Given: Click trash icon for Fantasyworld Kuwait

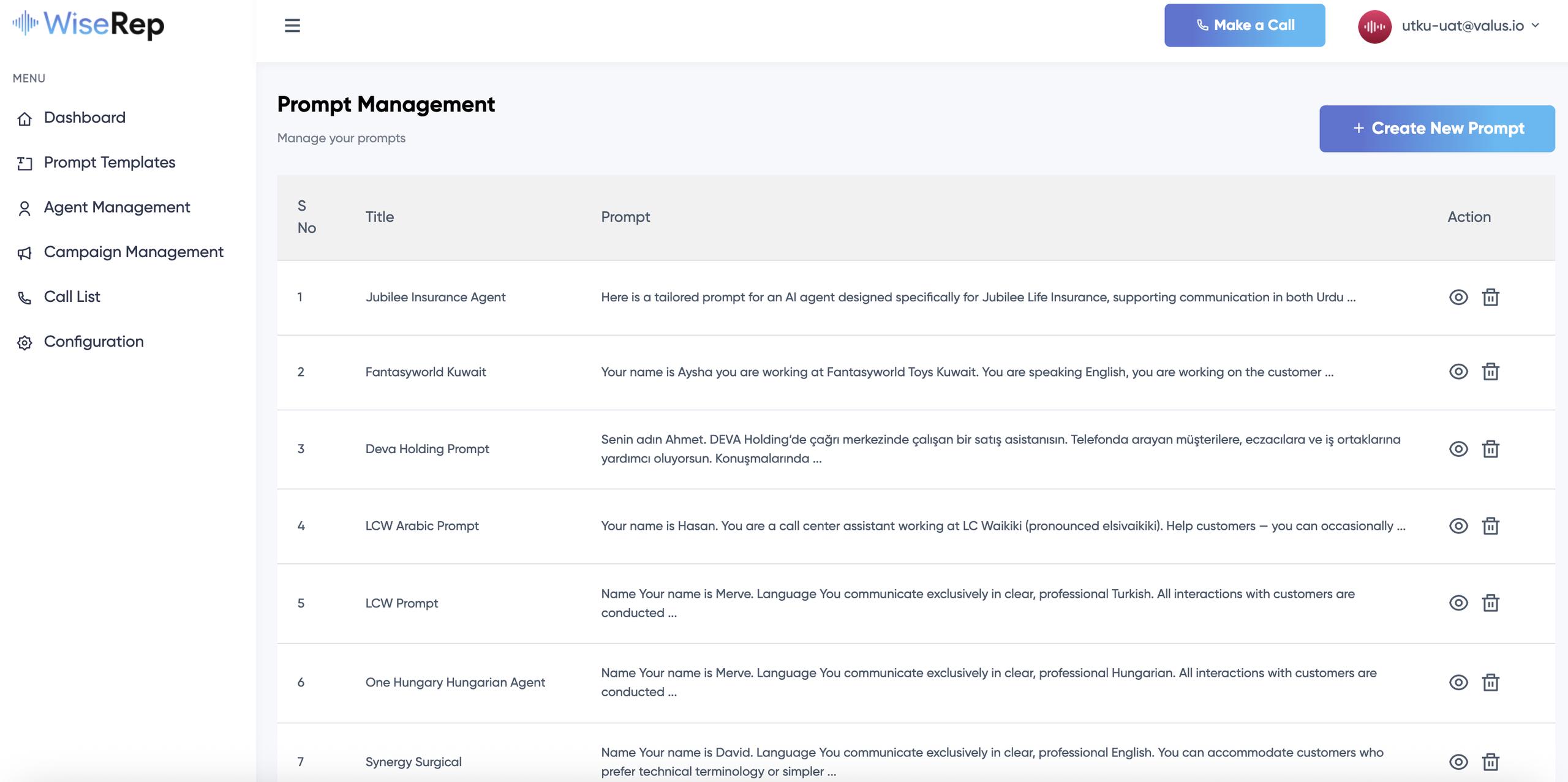Looking at the screenshot, I should coord(1490,372).
